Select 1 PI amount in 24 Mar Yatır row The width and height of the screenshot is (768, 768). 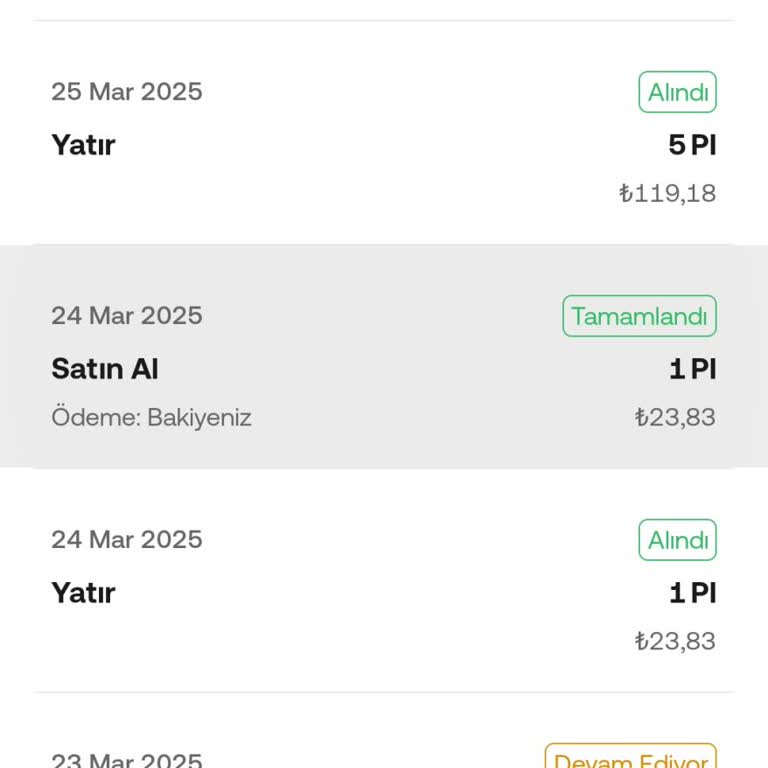692,593
